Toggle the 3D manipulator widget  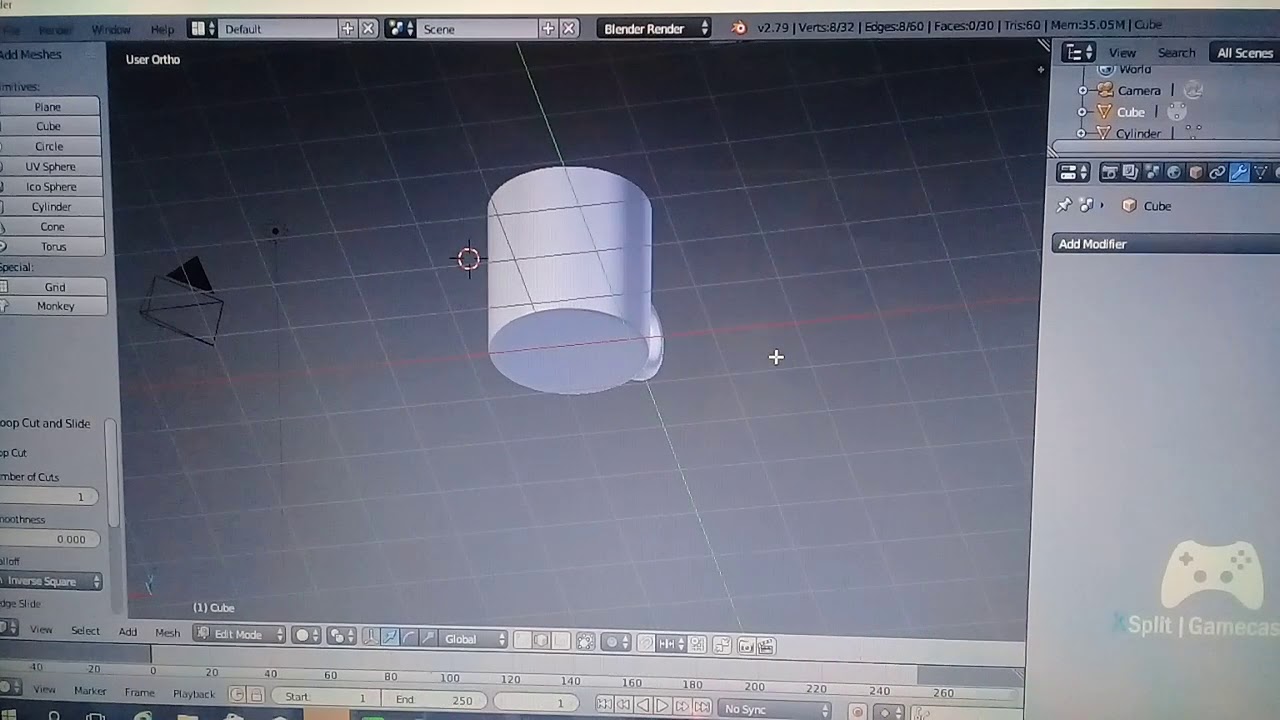click(x=371, y=637)
